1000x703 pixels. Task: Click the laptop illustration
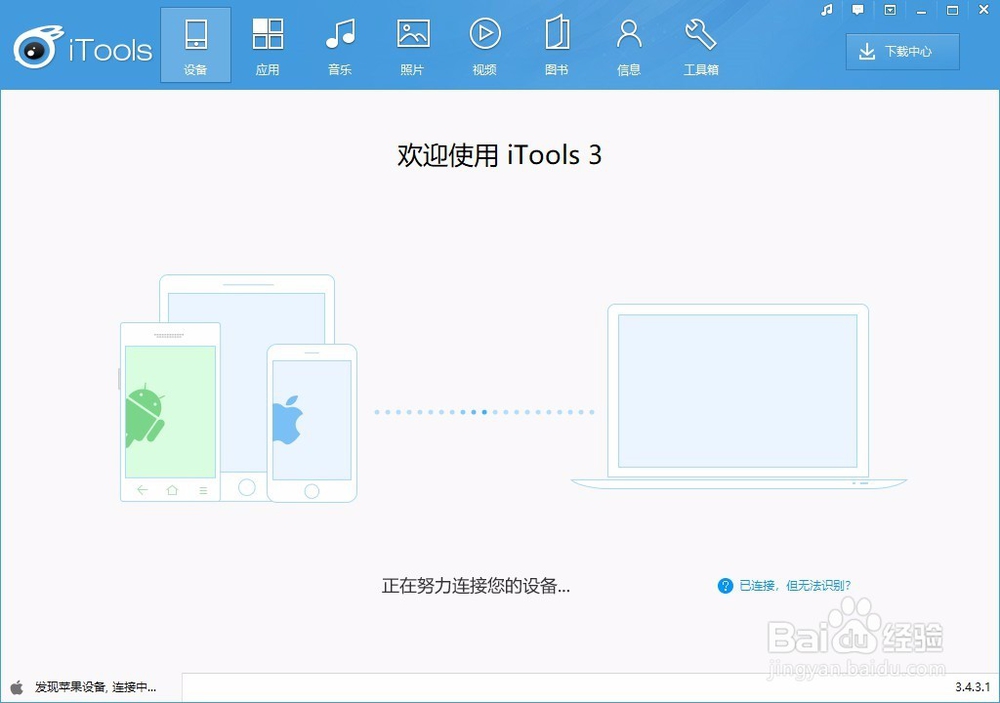[739, 396]
